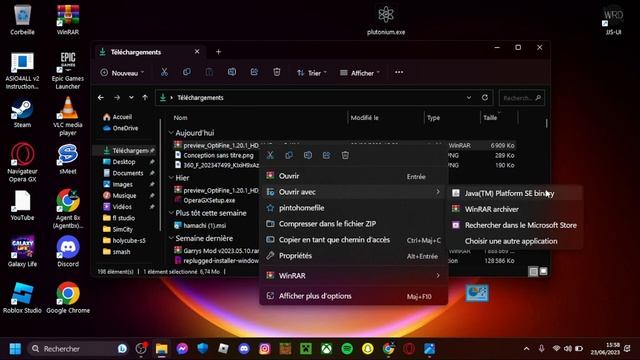
Task: Click the Copy icon in context menu
Action: (x=289, y=155)
